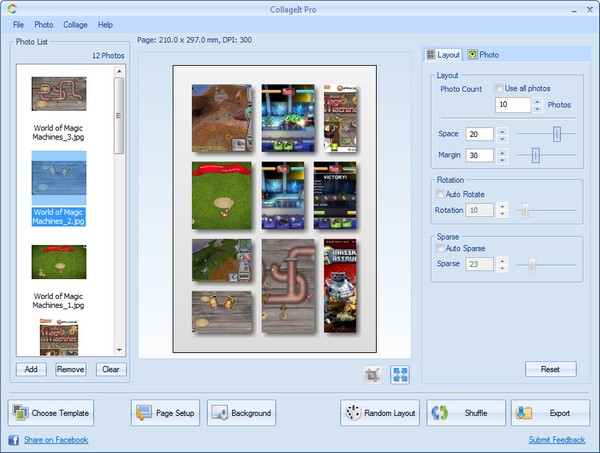Increase photo count with up arrow
600x453 pixels.
pyautogui.click(x=537, y=101)
